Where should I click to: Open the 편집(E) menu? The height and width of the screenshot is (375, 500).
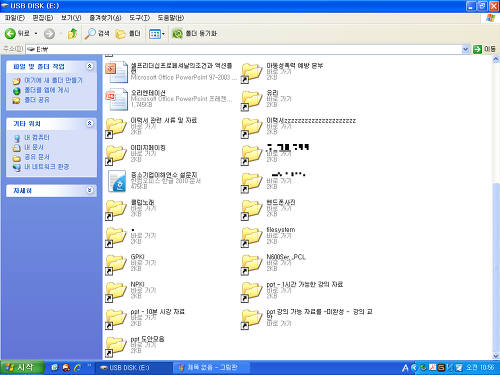click(42, 18)
